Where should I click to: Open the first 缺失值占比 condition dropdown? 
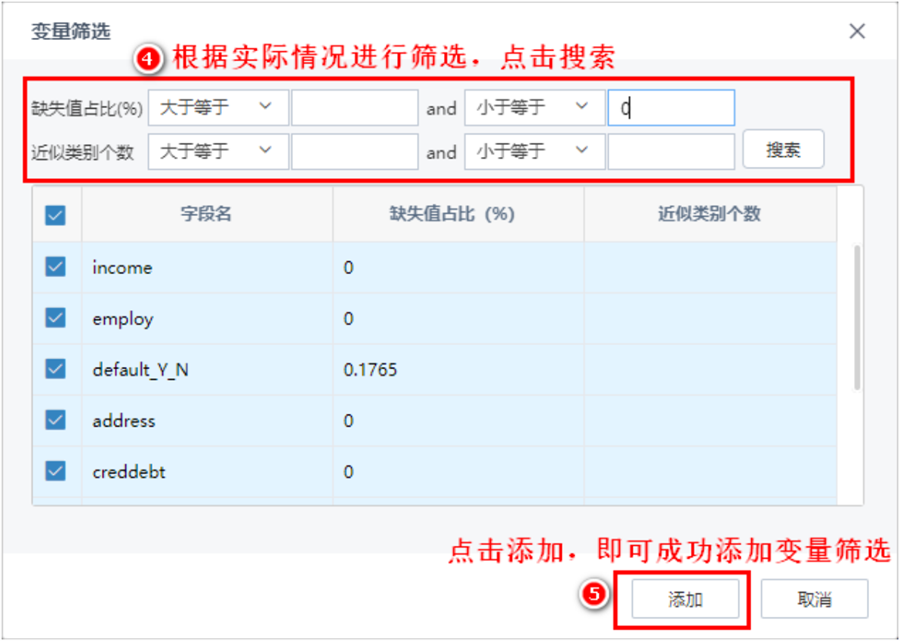(x=218, y=107)
